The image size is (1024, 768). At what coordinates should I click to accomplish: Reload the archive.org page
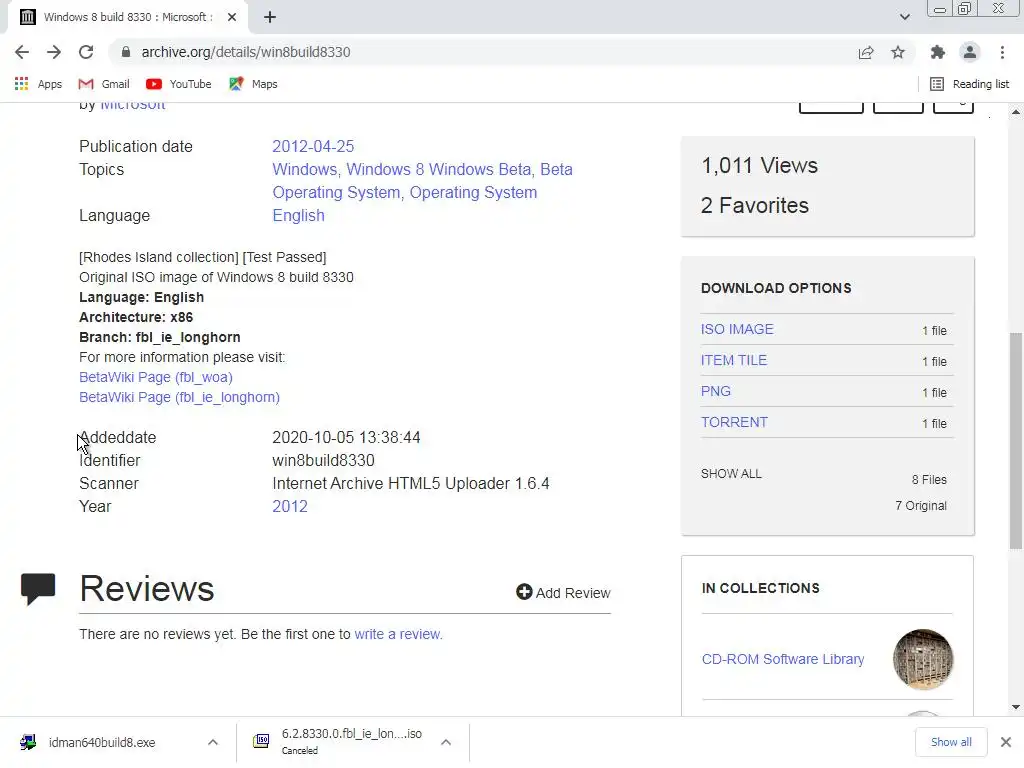click(x=86, y=52)
